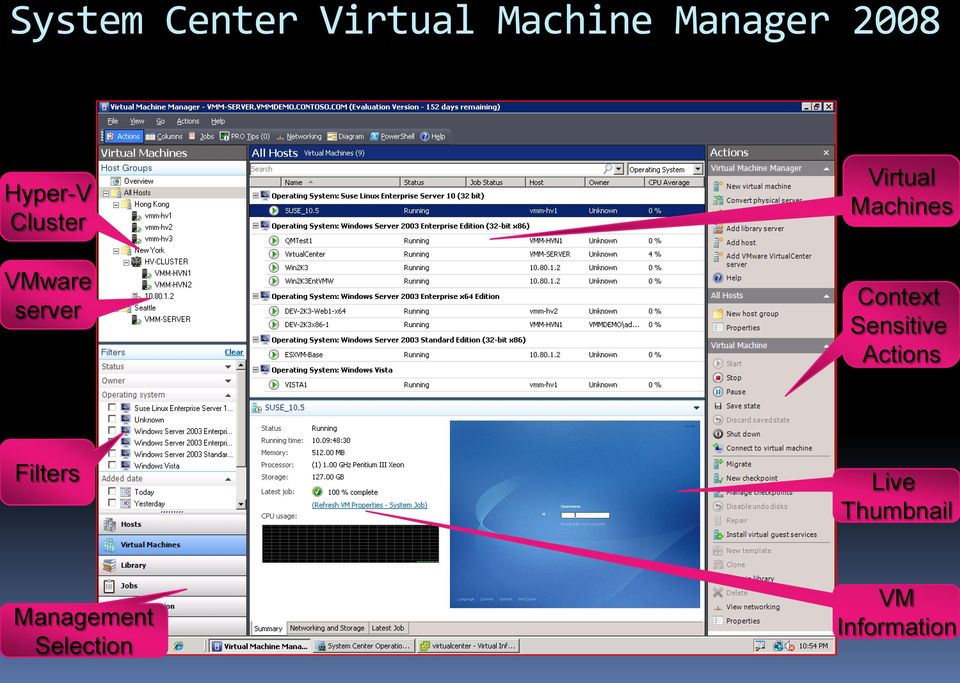Stop the selected virtual machine
960x683 pixels.
pyautogui.click(x=728, y=378)
